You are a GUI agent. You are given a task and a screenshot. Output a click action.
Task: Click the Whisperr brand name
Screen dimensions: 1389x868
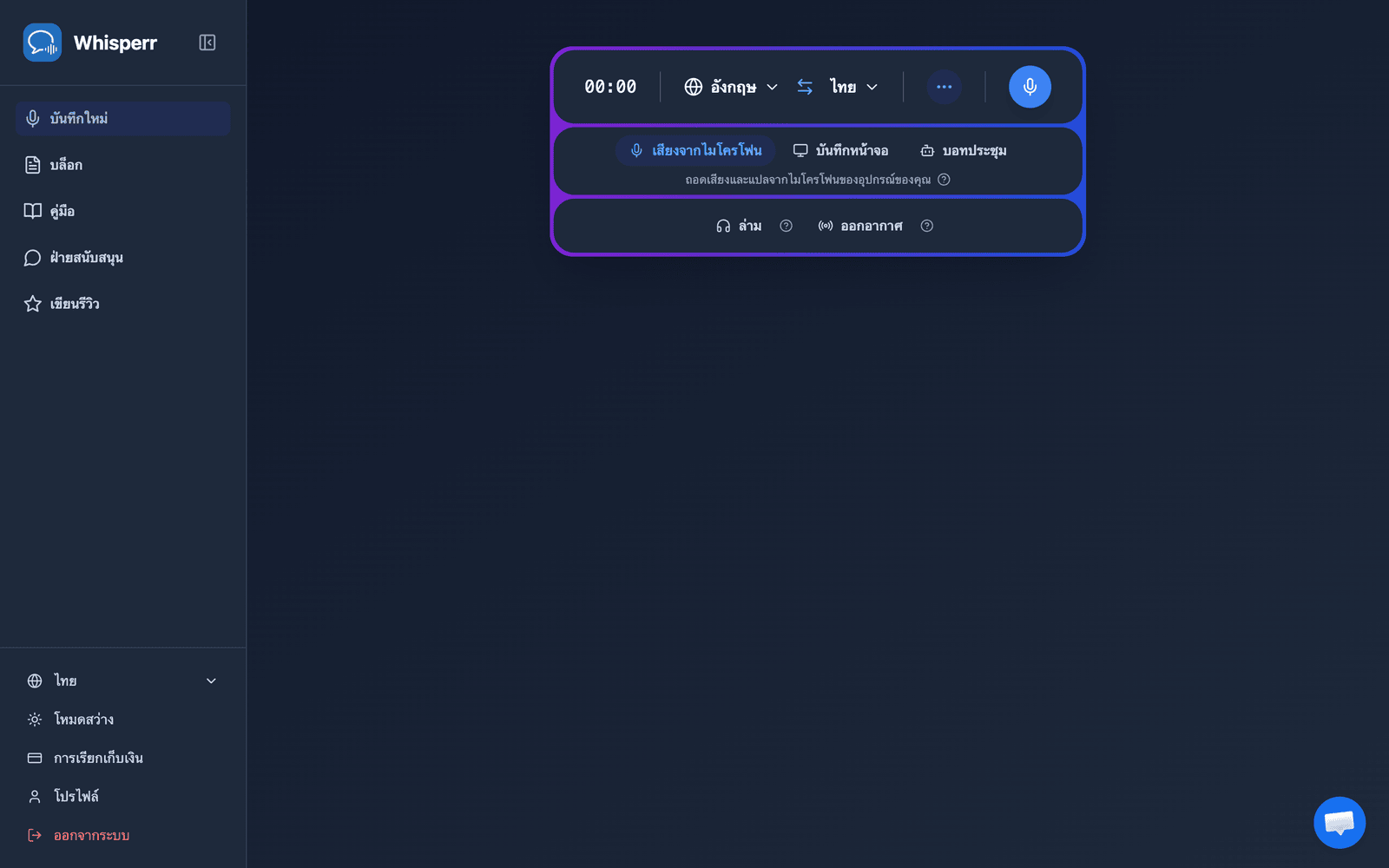(115, 43)
